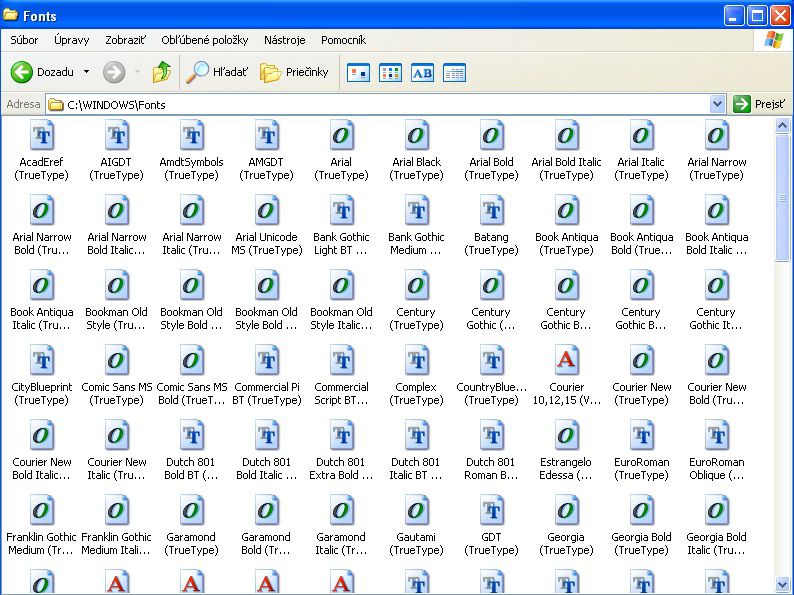
Task: Open the Dozadu history dropdown arrow
Action: pyautogui.click(x=87, y=72)
